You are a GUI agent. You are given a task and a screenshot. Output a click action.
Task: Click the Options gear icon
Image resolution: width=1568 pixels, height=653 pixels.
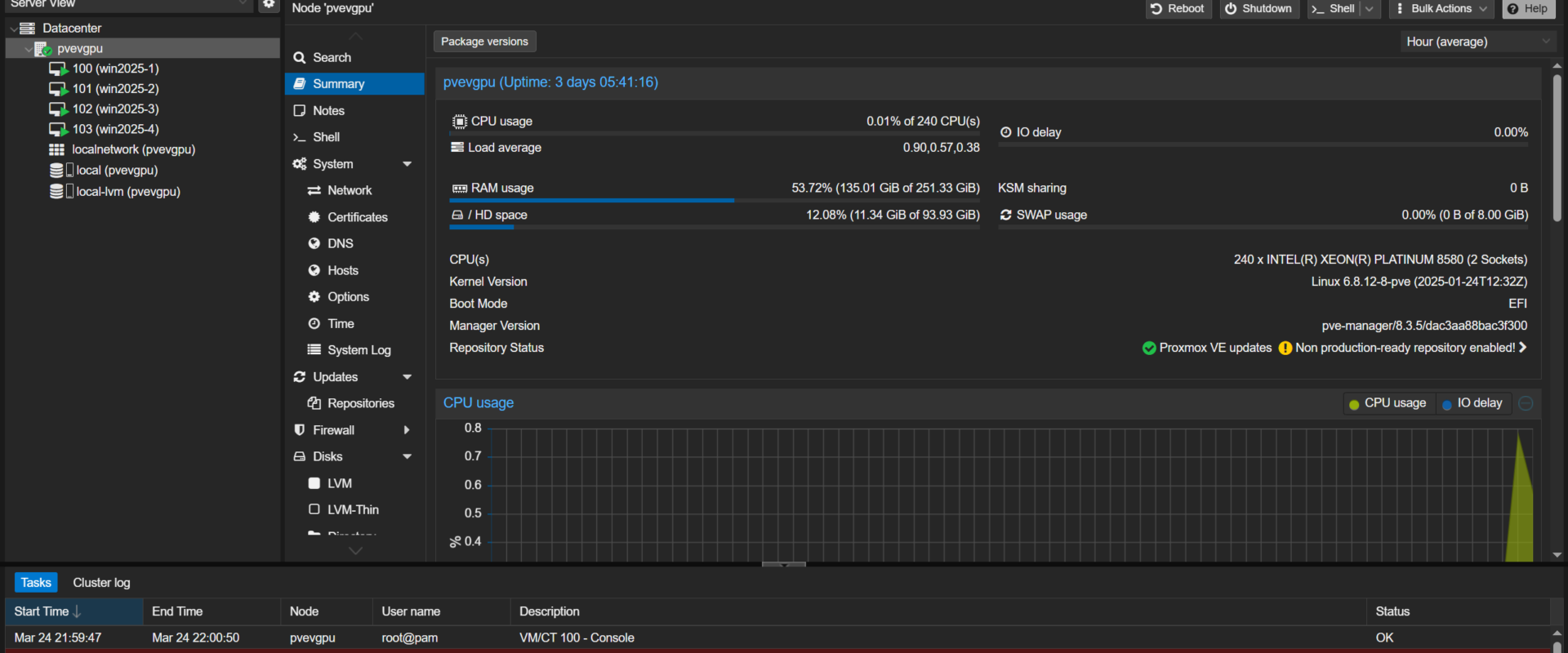pos(314,297)
